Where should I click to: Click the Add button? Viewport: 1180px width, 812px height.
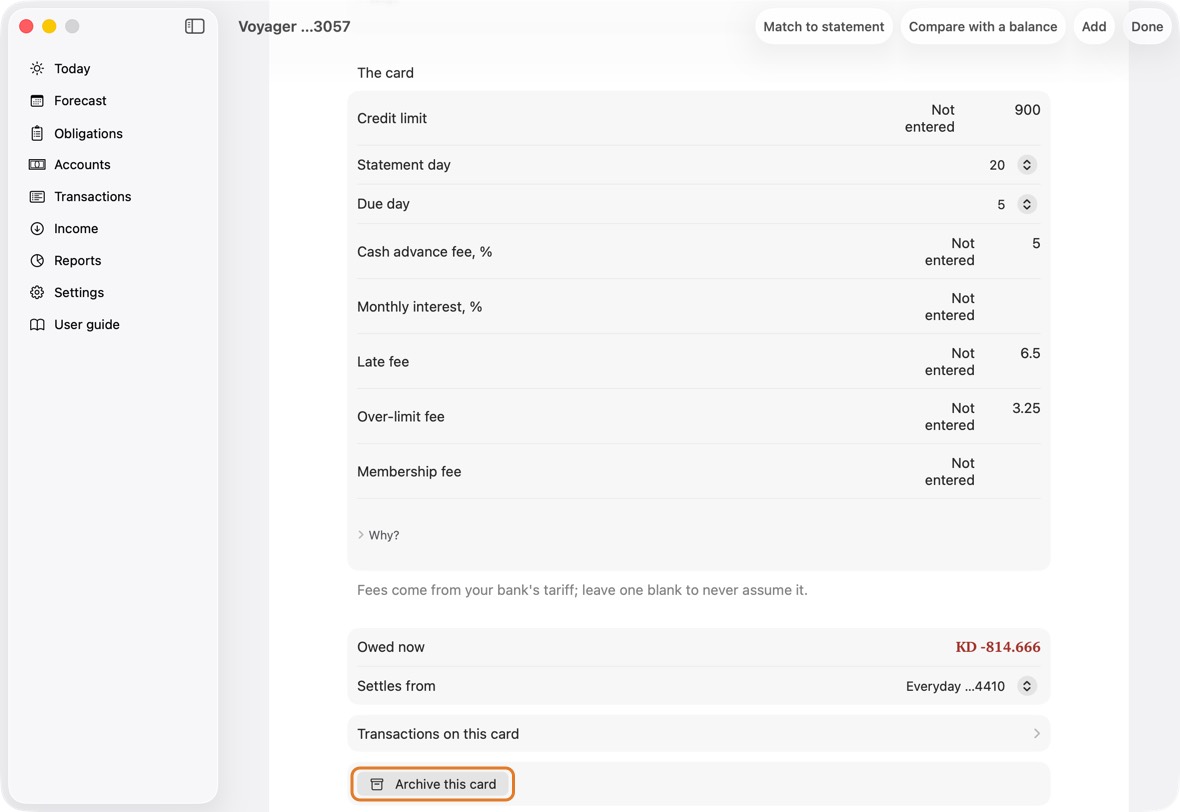tap(1094, 26)
